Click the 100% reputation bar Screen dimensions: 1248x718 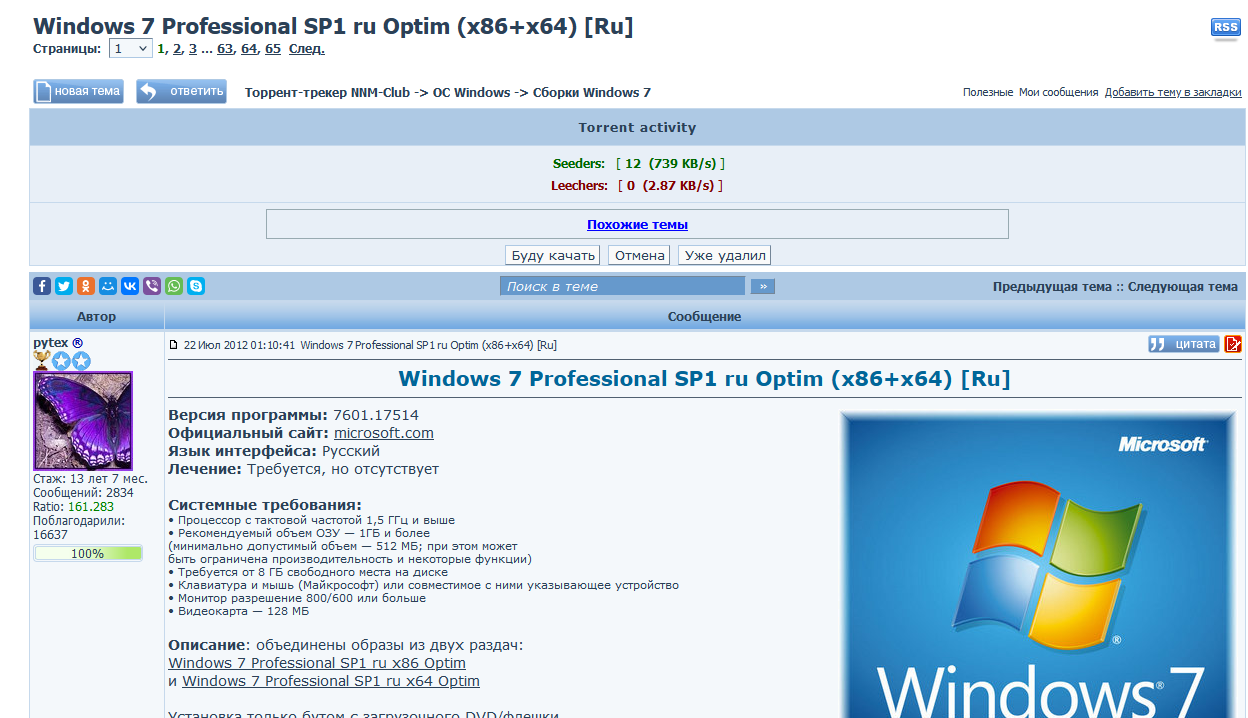(x=88, y=553)
